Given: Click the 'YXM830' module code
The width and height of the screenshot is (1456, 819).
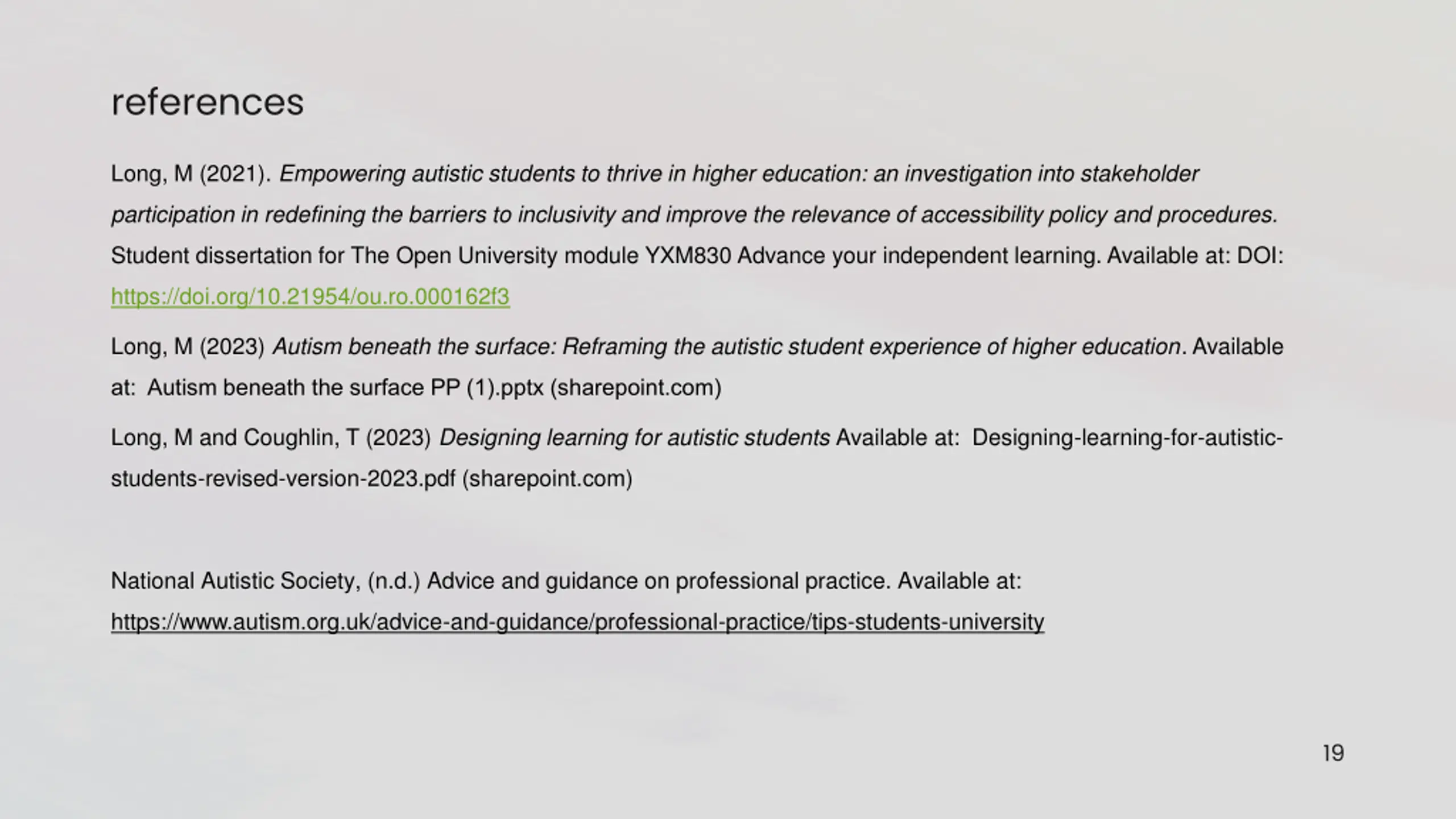Looking at the screenshot, I should (x=688, y=256).
